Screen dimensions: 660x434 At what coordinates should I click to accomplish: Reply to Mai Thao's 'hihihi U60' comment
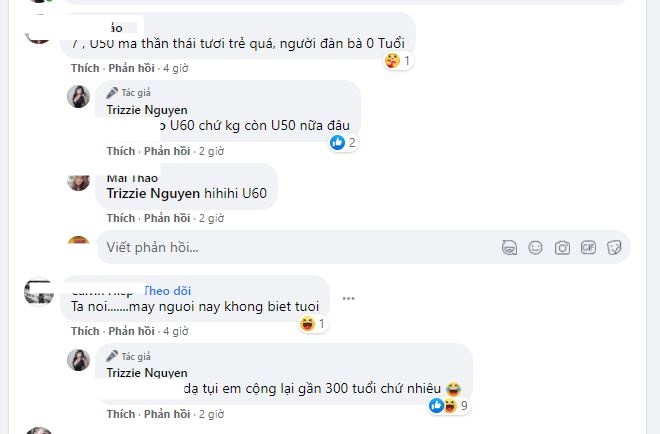coord(167,218)
